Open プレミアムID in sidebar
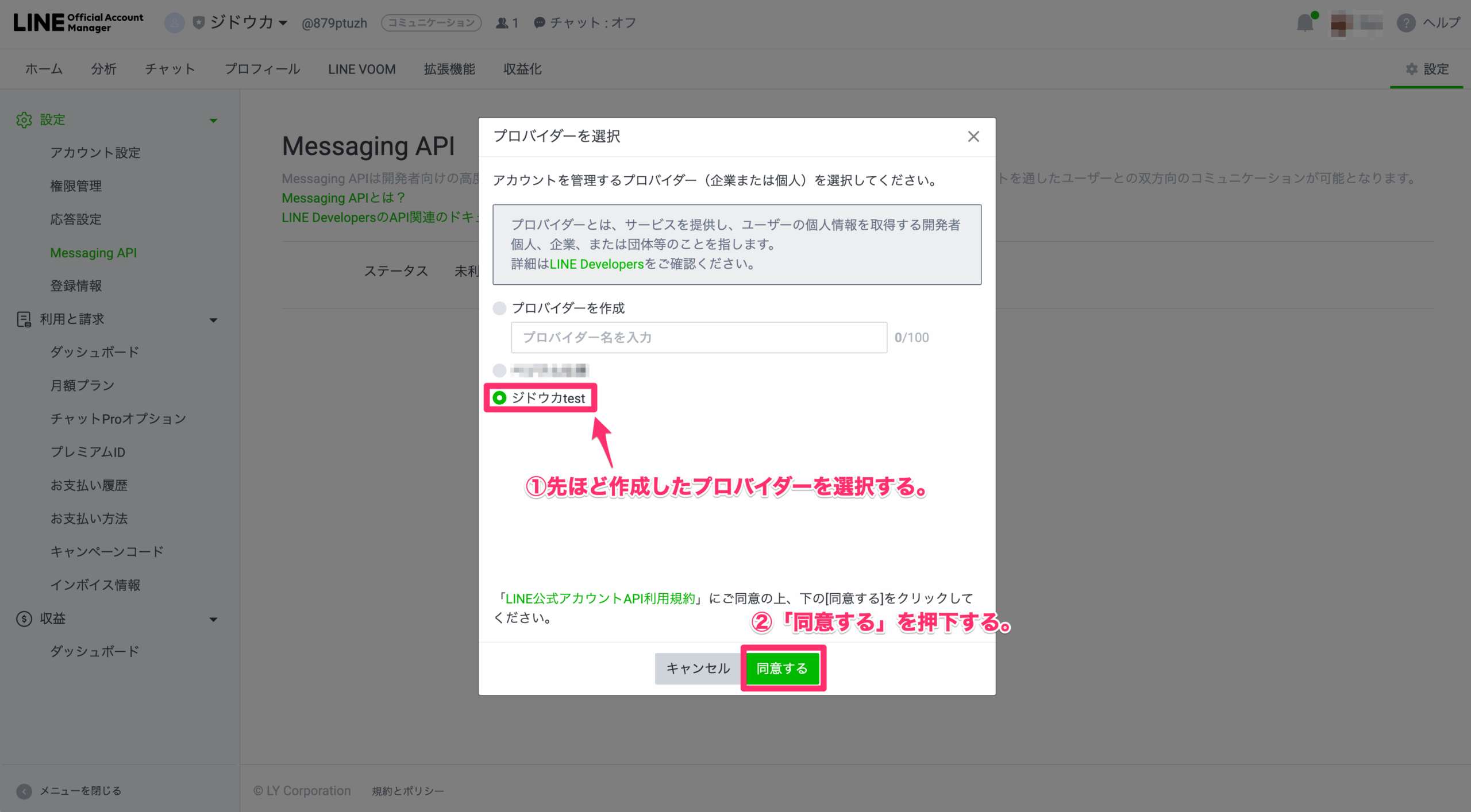 click(87, 452)
